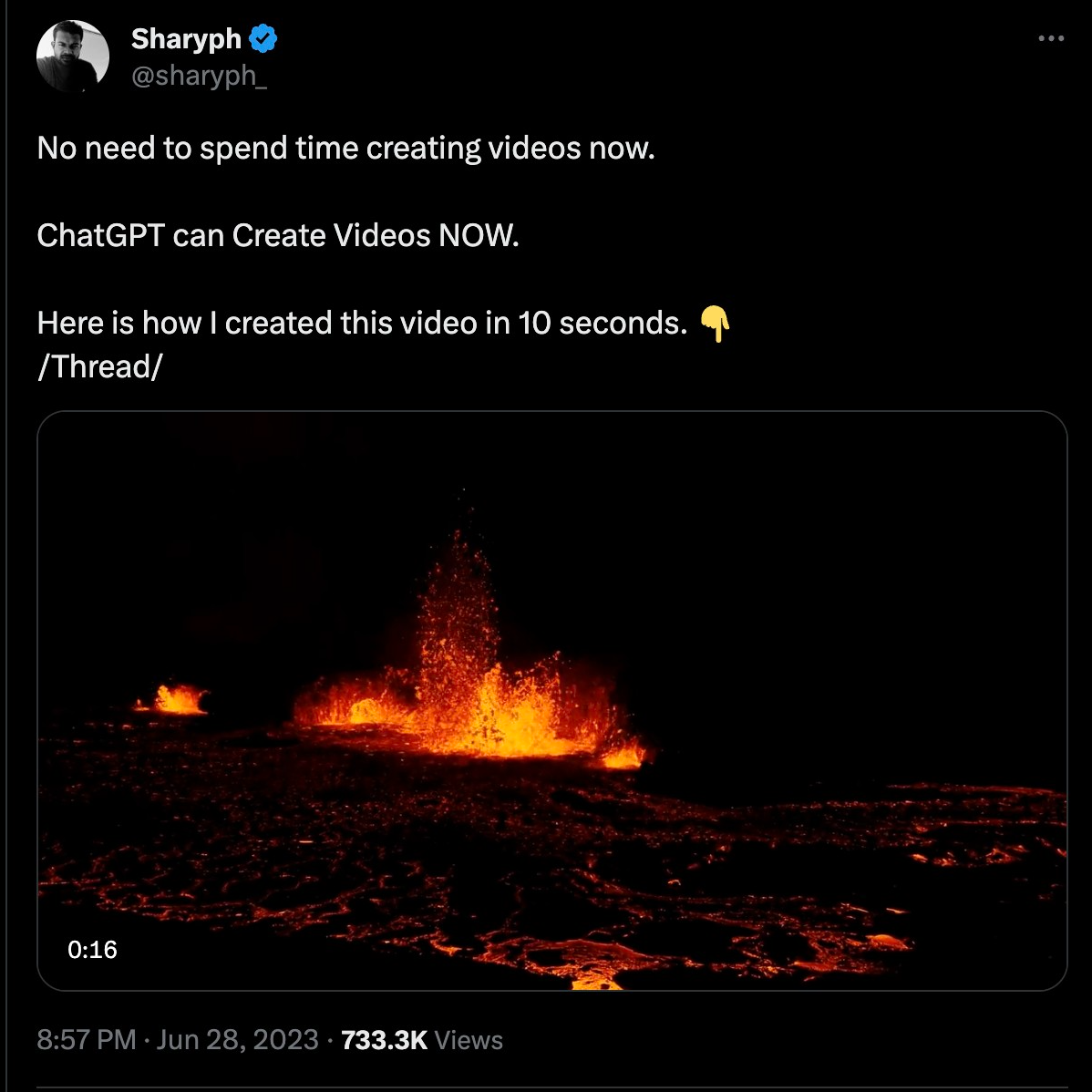Open Sharyph's profile via display name
Screen dimensions: 1092x1092
pos(185,38)
